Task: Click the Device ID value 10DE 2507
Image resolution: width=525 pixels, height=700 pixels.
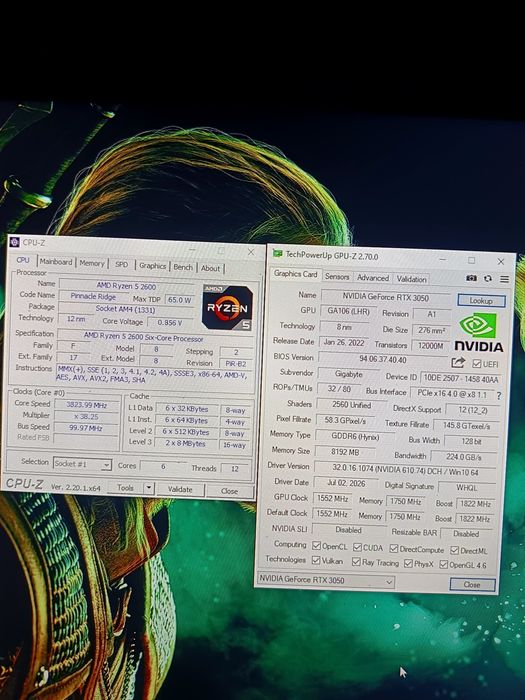Action: point(461,378)
